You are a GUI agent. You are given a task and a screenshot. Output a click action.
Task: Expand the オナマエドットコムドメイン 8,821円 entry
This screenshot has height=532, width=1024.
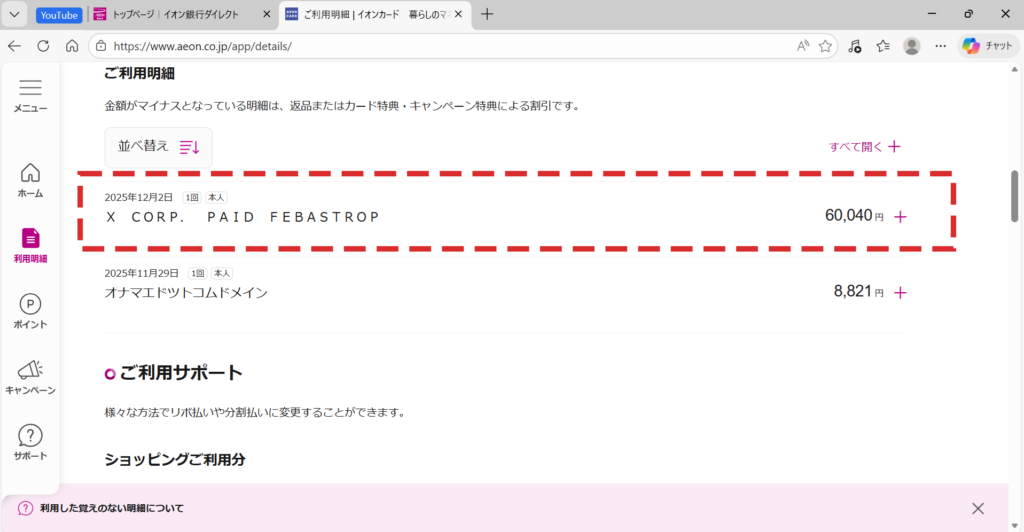900,293
